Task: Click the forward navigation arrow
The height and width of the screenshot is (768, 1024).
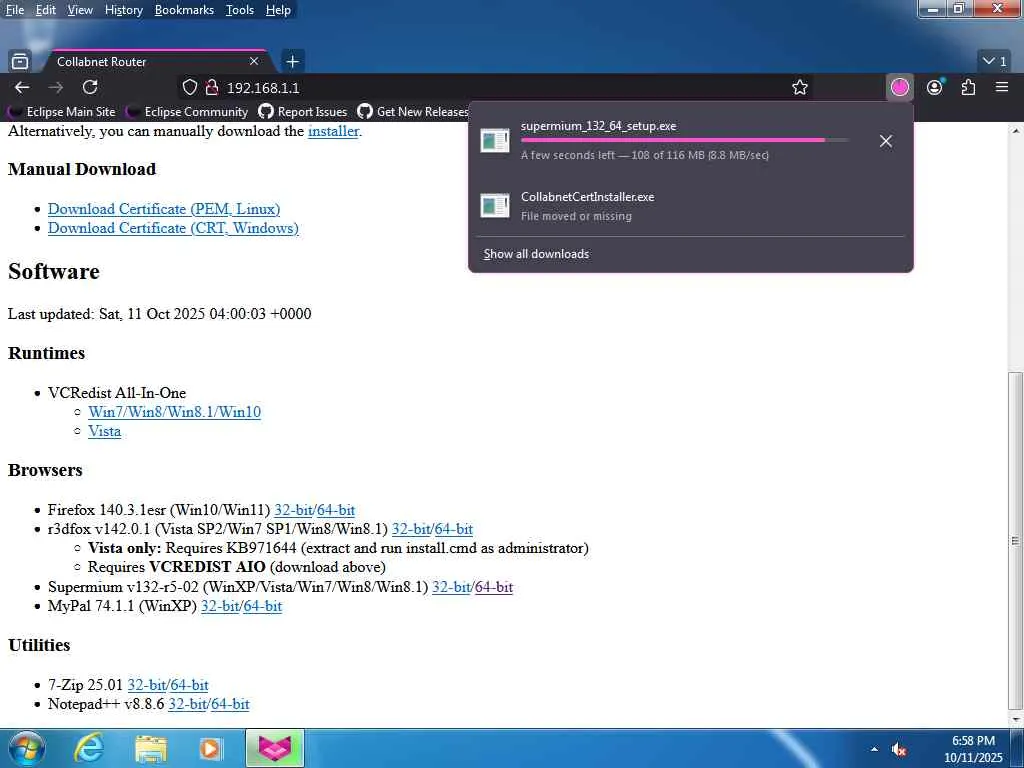Action: coord(56,88)
